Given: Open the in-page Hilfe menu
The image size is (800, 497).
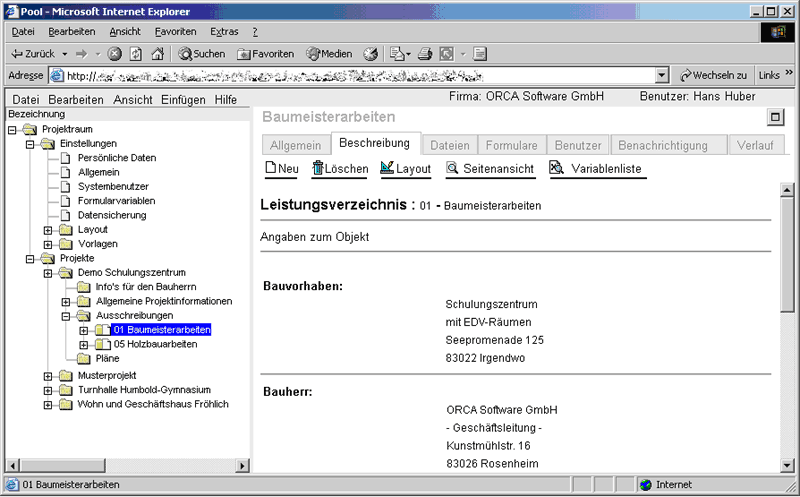Looking at the screenshot, I should coord(226,100).
